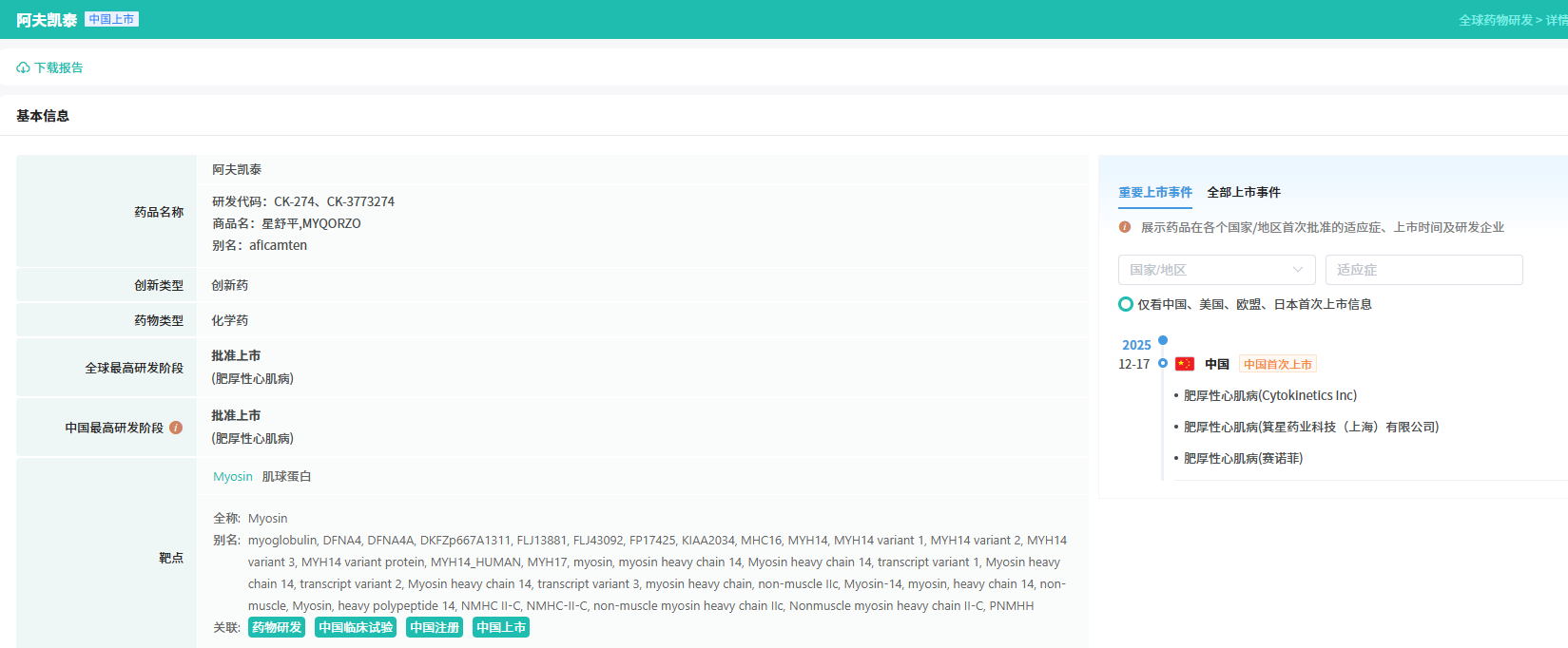
Task: Click the 中国首次上市 tag
Action: coord(1278,364)
